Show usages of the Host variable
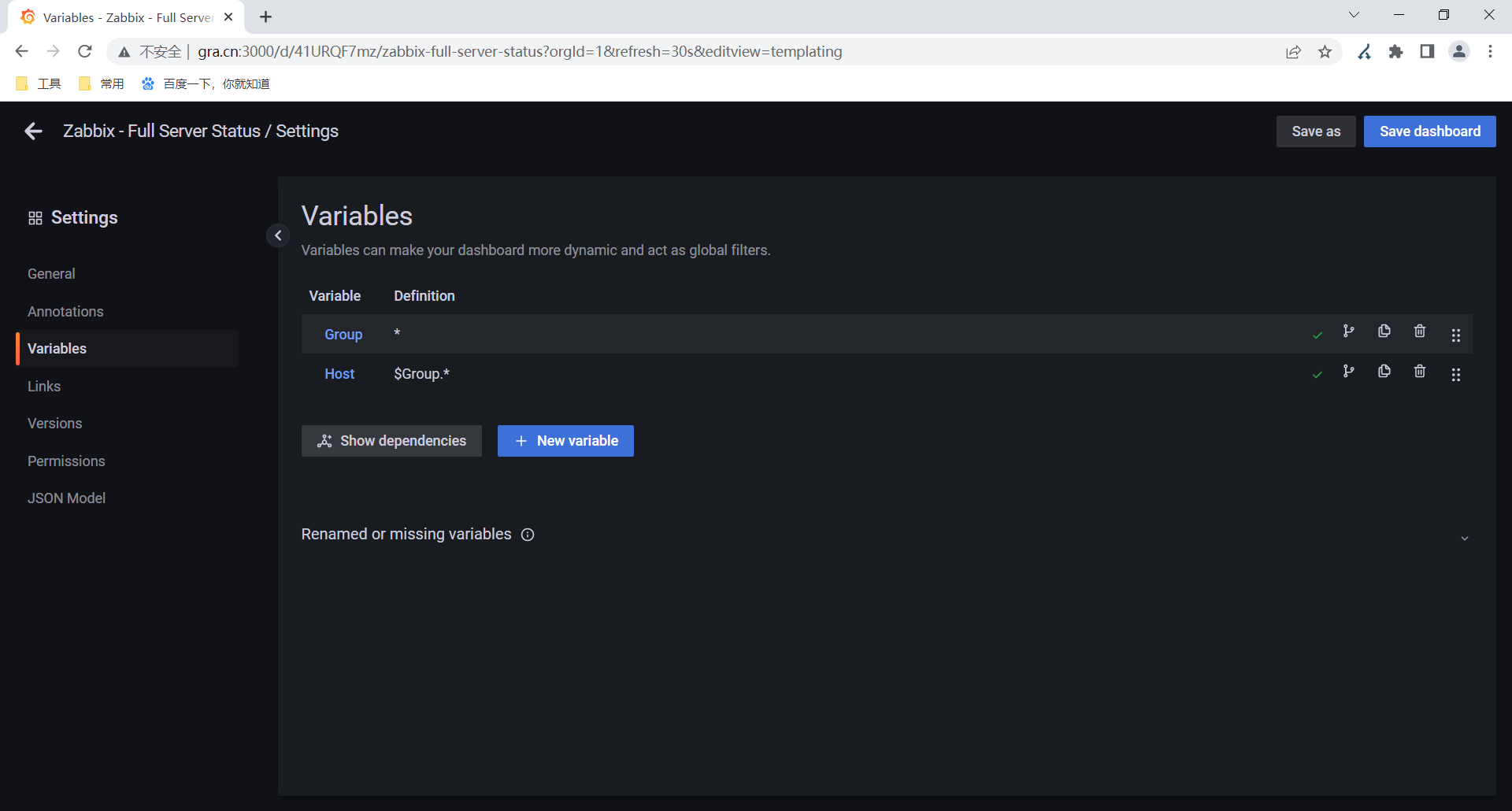This screenshot has height=811, width=1512. [1349, 371]
